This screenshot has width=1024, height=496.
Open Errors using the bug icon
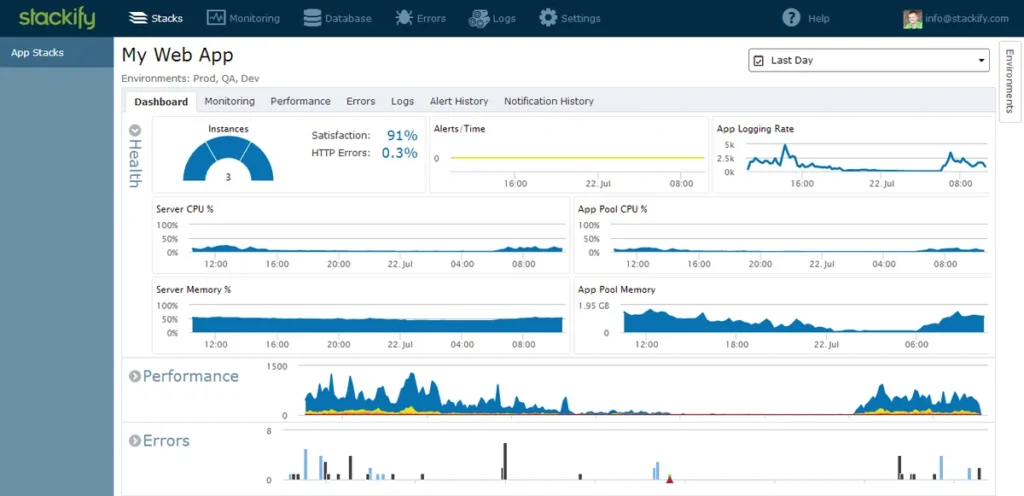[x=403, y=18]
